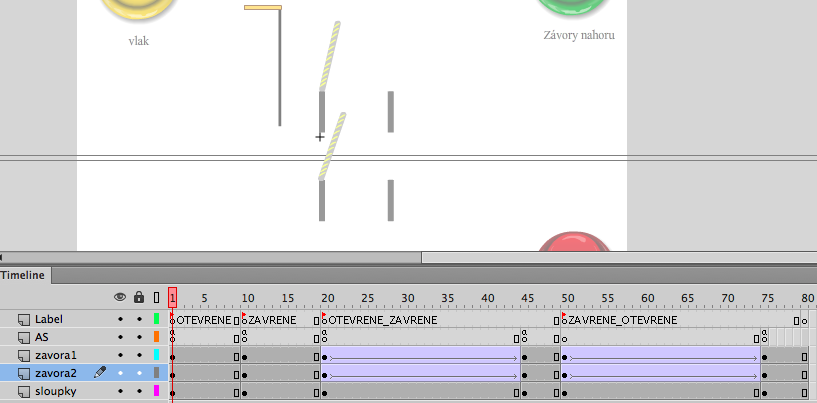
Task: Select the zavora1 layer name
Action: (56, 356)
